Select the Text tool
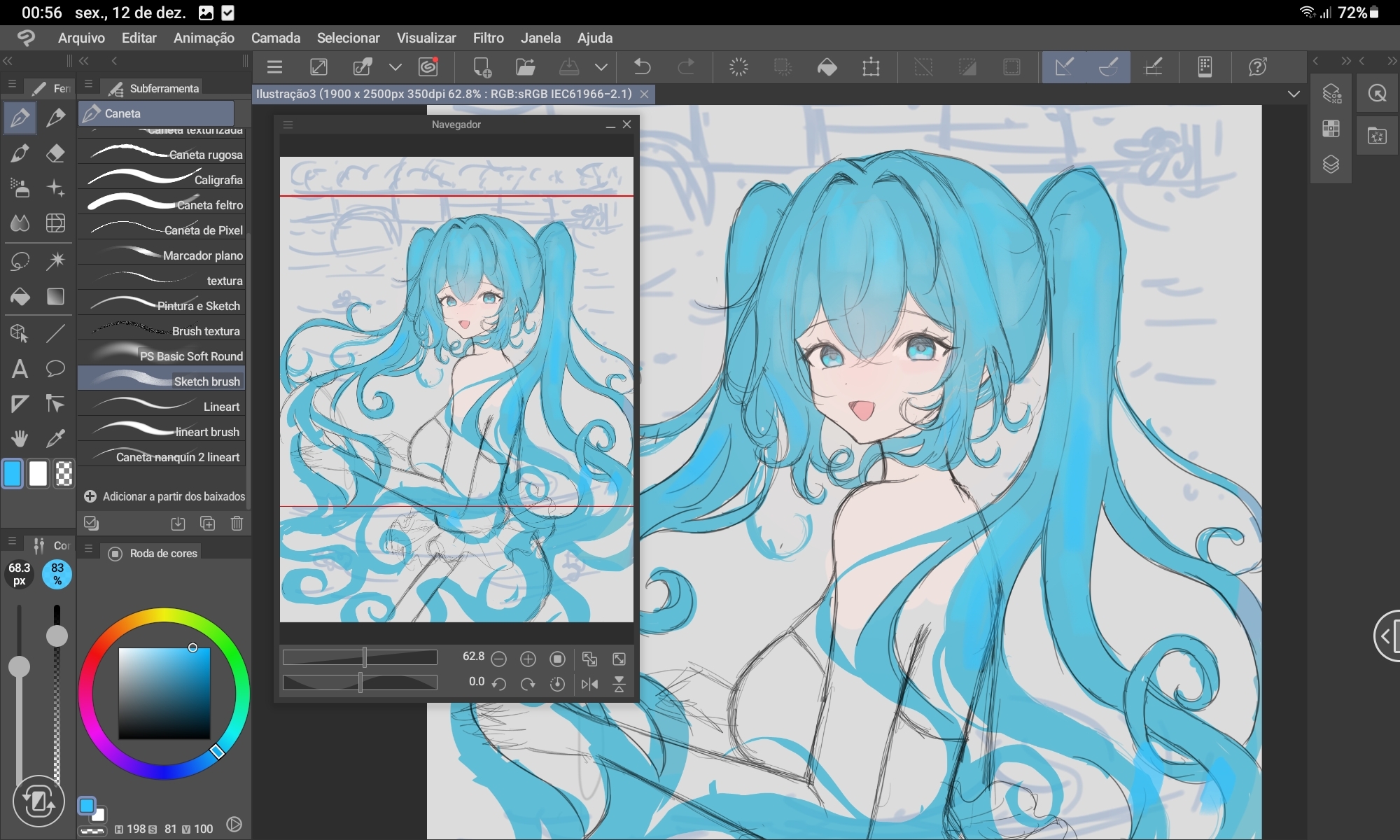 tap(20, 369)
